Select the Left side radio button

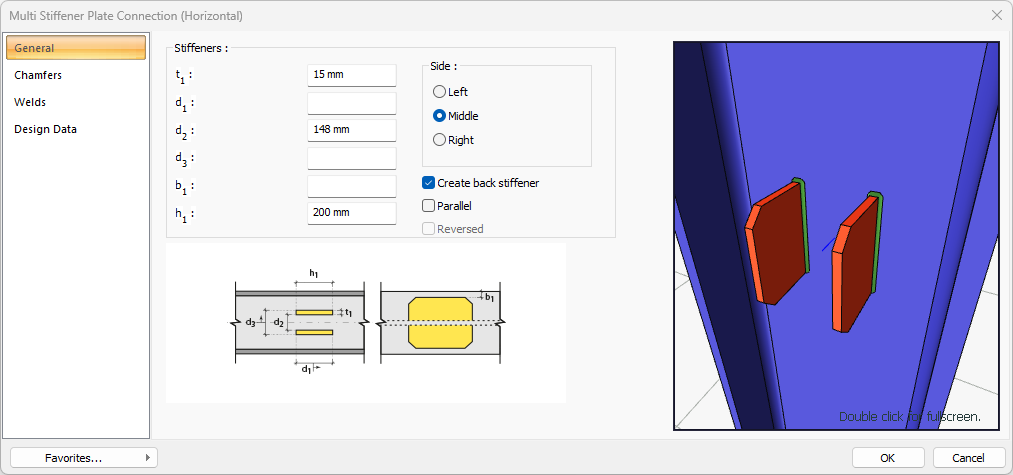(439, 92)
